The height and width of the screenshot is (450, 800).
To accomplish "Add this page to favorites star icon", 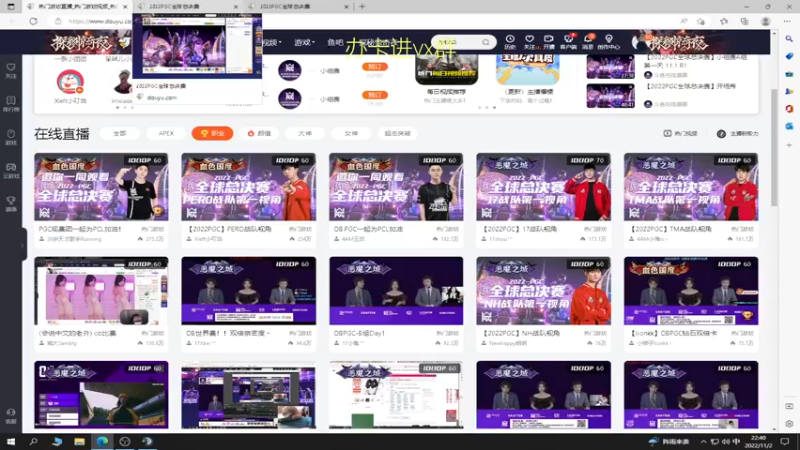I will pyautogui.click(x=701, y=21).
